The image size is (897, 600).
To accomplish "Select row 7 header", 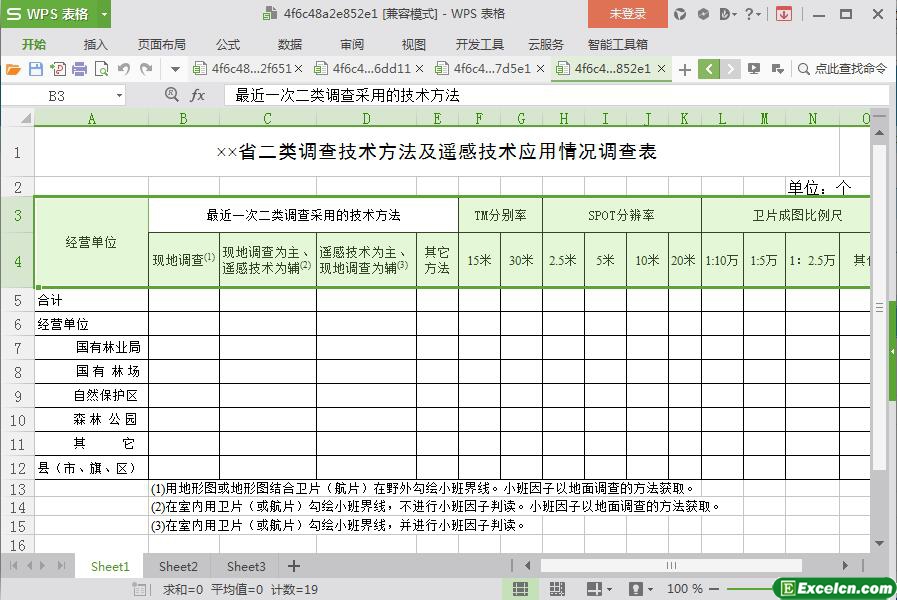I will click(17, 348).
